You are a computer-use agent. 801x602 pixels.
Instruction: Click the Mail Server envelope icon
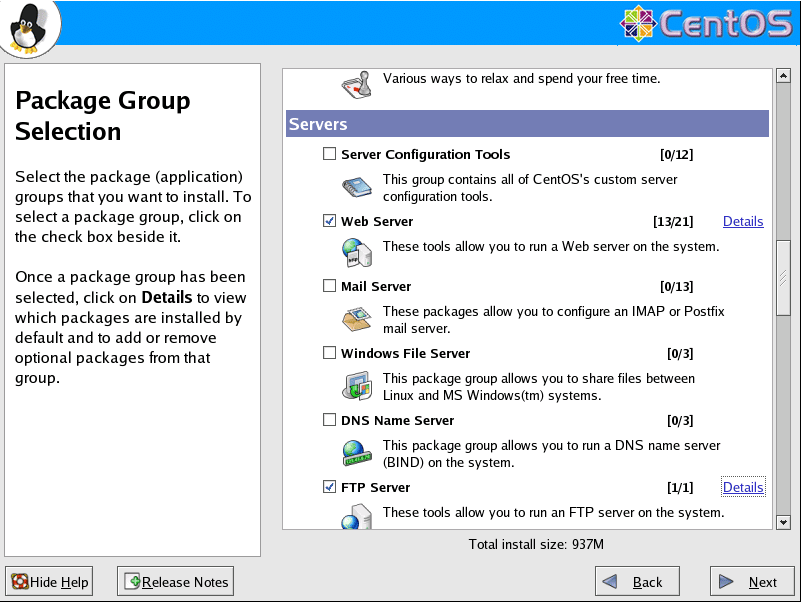click(x=357, y=319)
